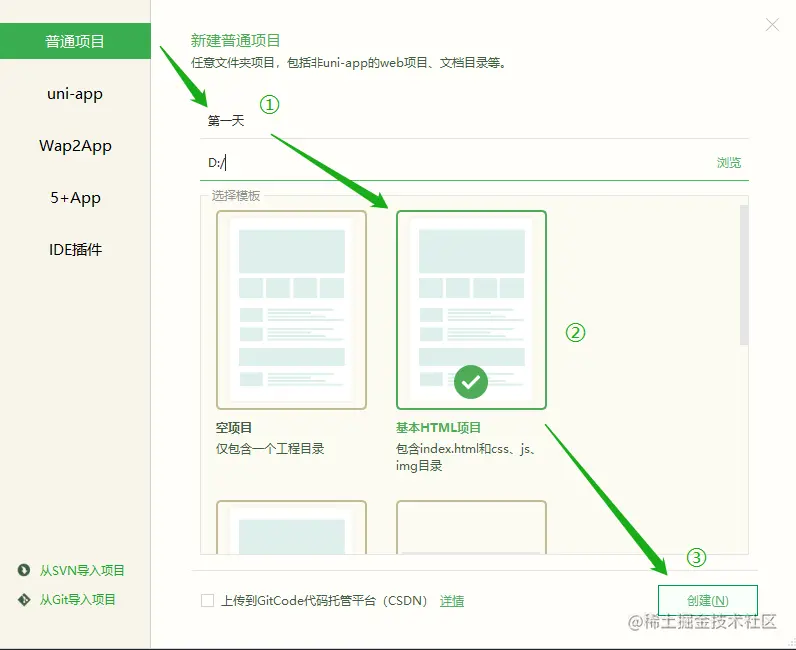This screenshot has height=650, width=796.
Task: Click the 选择模板 group label
Action: pyautogui.click(x=236, y=196)
